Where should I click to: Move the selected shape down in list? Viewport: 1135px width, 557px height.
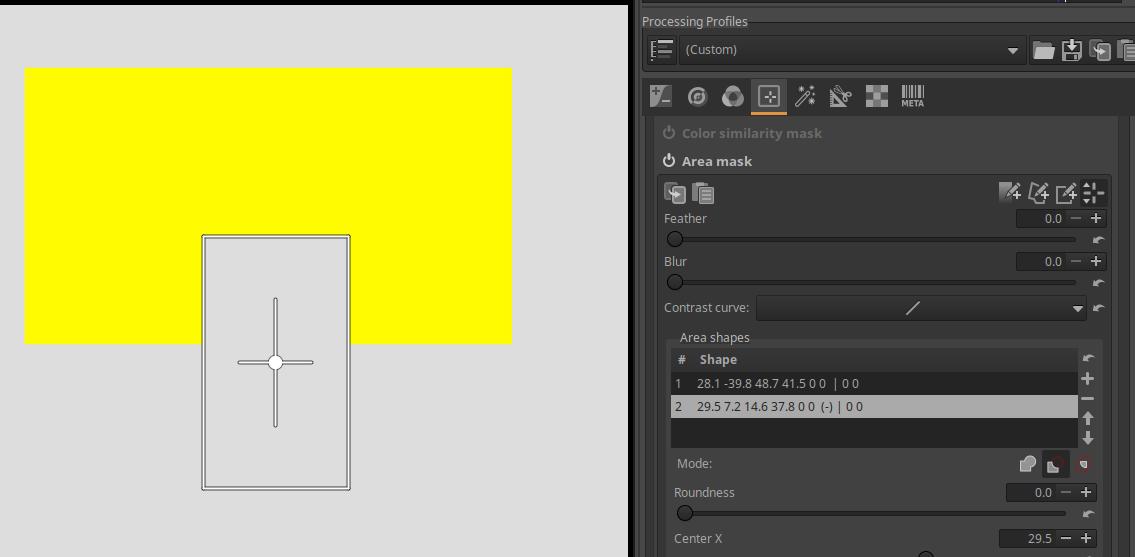[1088, 438]
